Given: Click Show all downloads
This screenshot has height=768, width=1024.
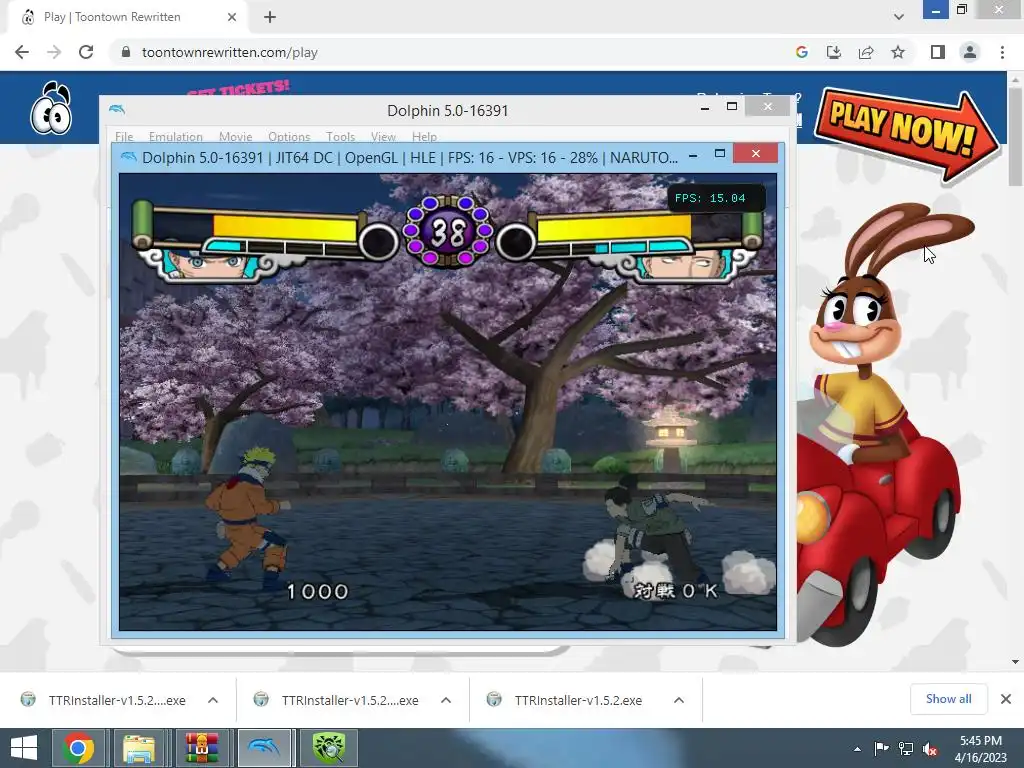Looking at the screenshot, I should coord(948,699).
